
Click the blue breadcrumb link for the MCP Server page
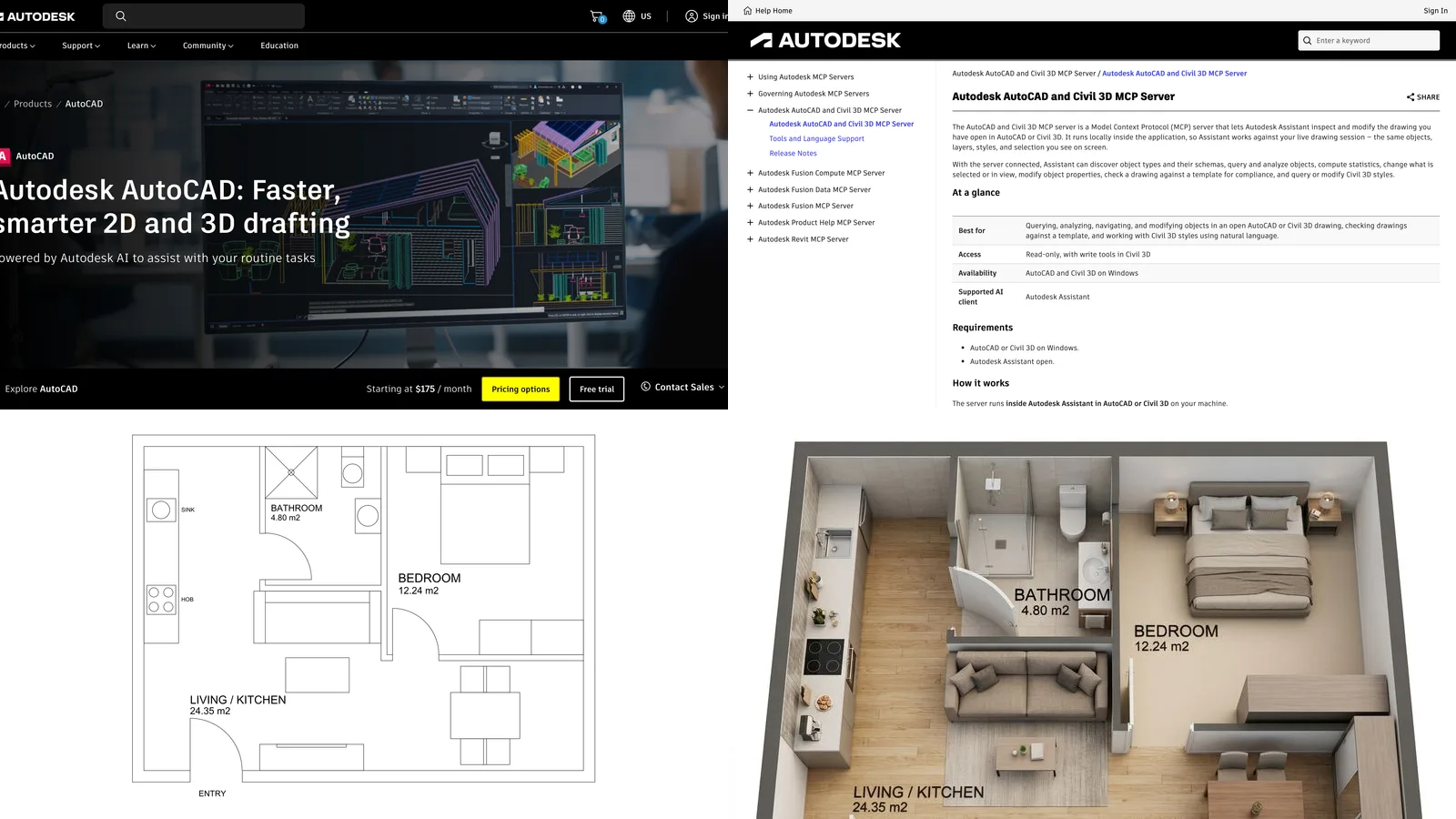1174,74
